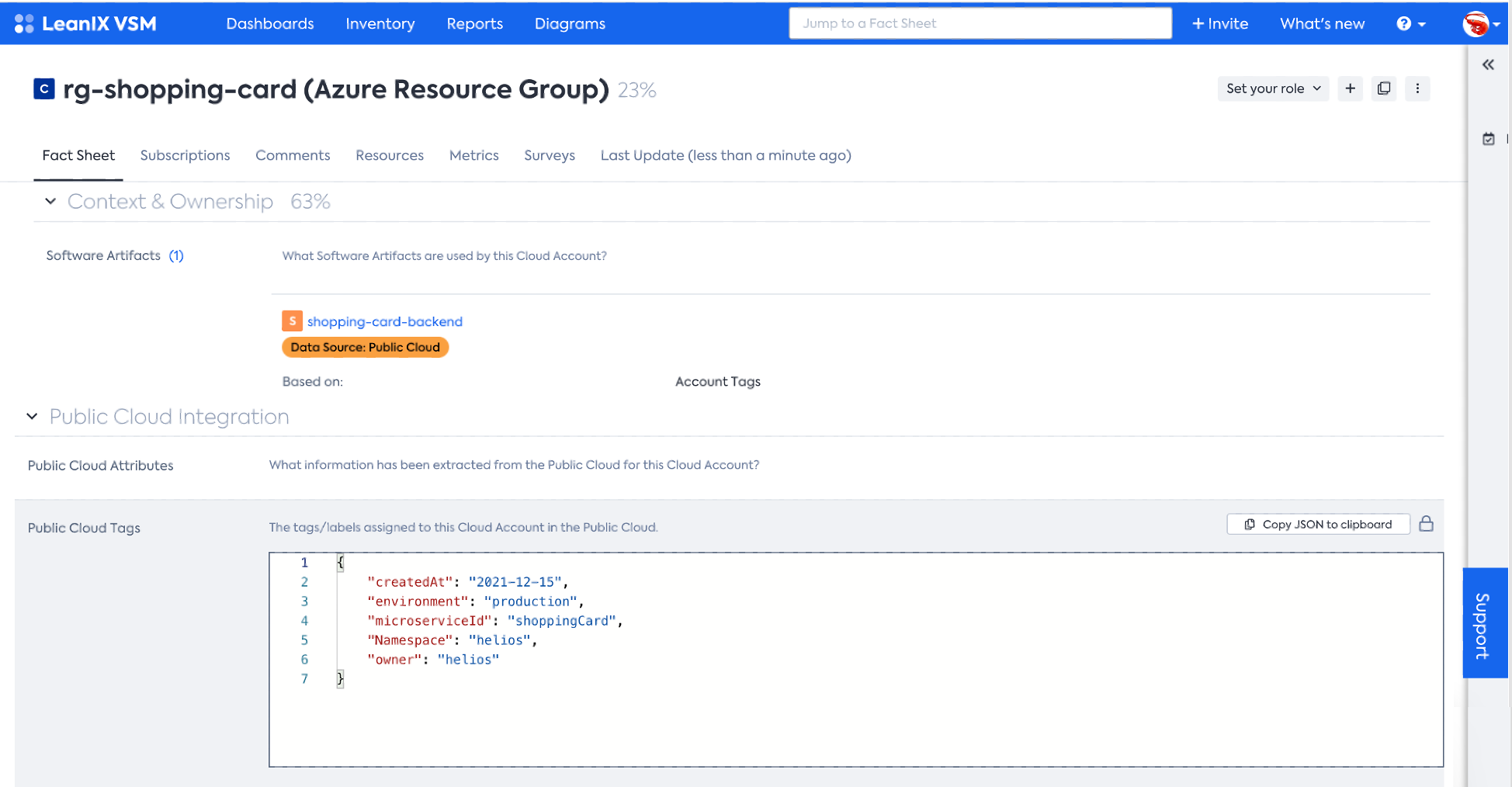The image size is (1512, 787).
Task: Click the 23% completion value in title
Action: click(637, 91)
